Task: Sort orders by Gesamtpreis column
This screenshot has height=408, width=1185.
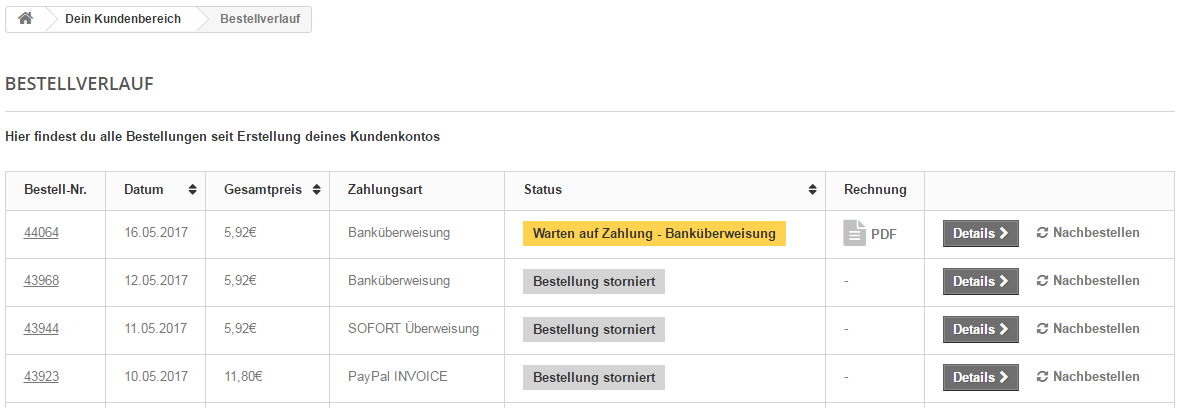Action: click(316, 190)
